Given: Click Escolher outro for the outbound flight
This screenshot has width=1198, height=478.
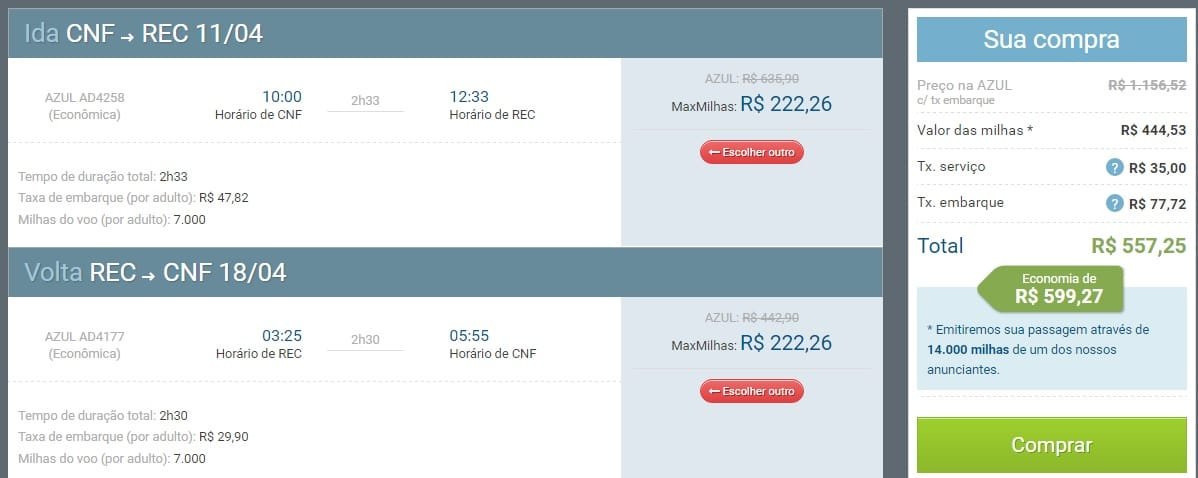Looking at the screenshot, I should coord(752,152).
